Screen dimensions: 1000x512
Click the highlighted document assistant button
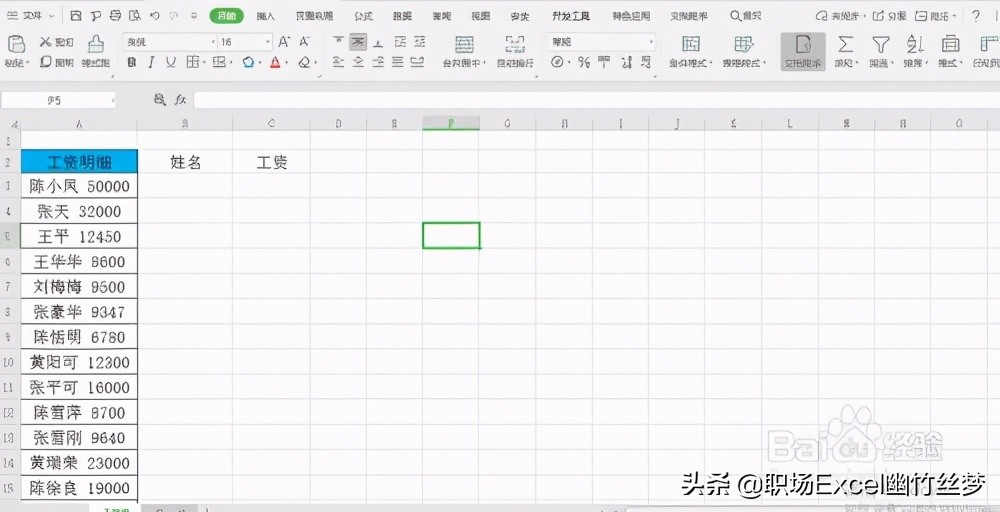pyautogui.click(x=803, y=51)
